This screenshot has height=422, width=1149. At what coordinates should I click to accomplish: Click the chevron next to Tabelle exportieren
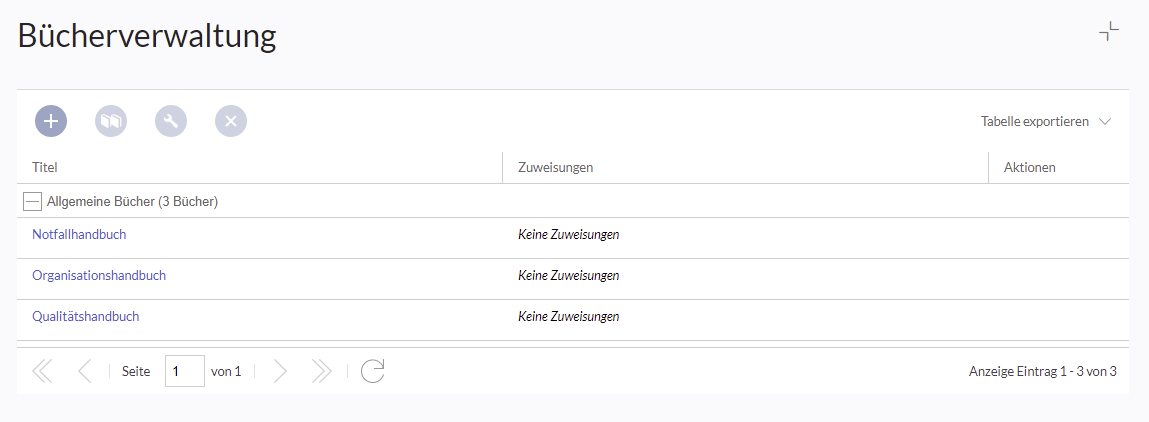[x=1106, y=122]
